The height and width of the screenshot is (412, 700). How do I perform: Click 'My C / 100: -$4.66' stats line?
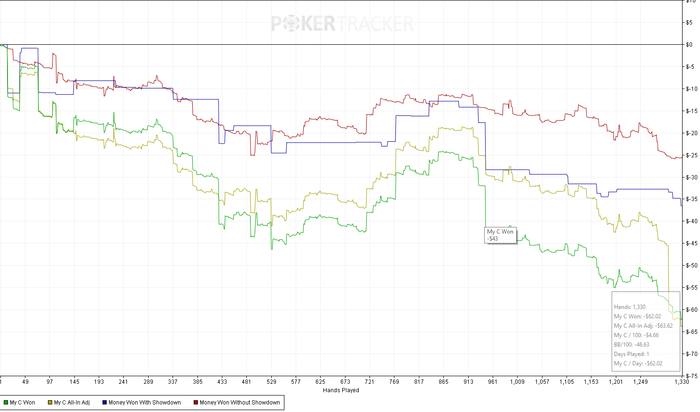[636, 335]
